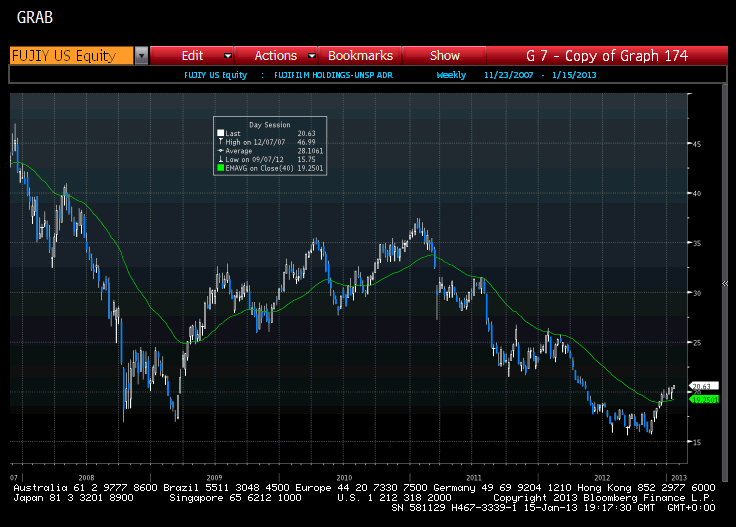Click the Average marker icon in legend
The image size is (736, 527).
[221, 151]
